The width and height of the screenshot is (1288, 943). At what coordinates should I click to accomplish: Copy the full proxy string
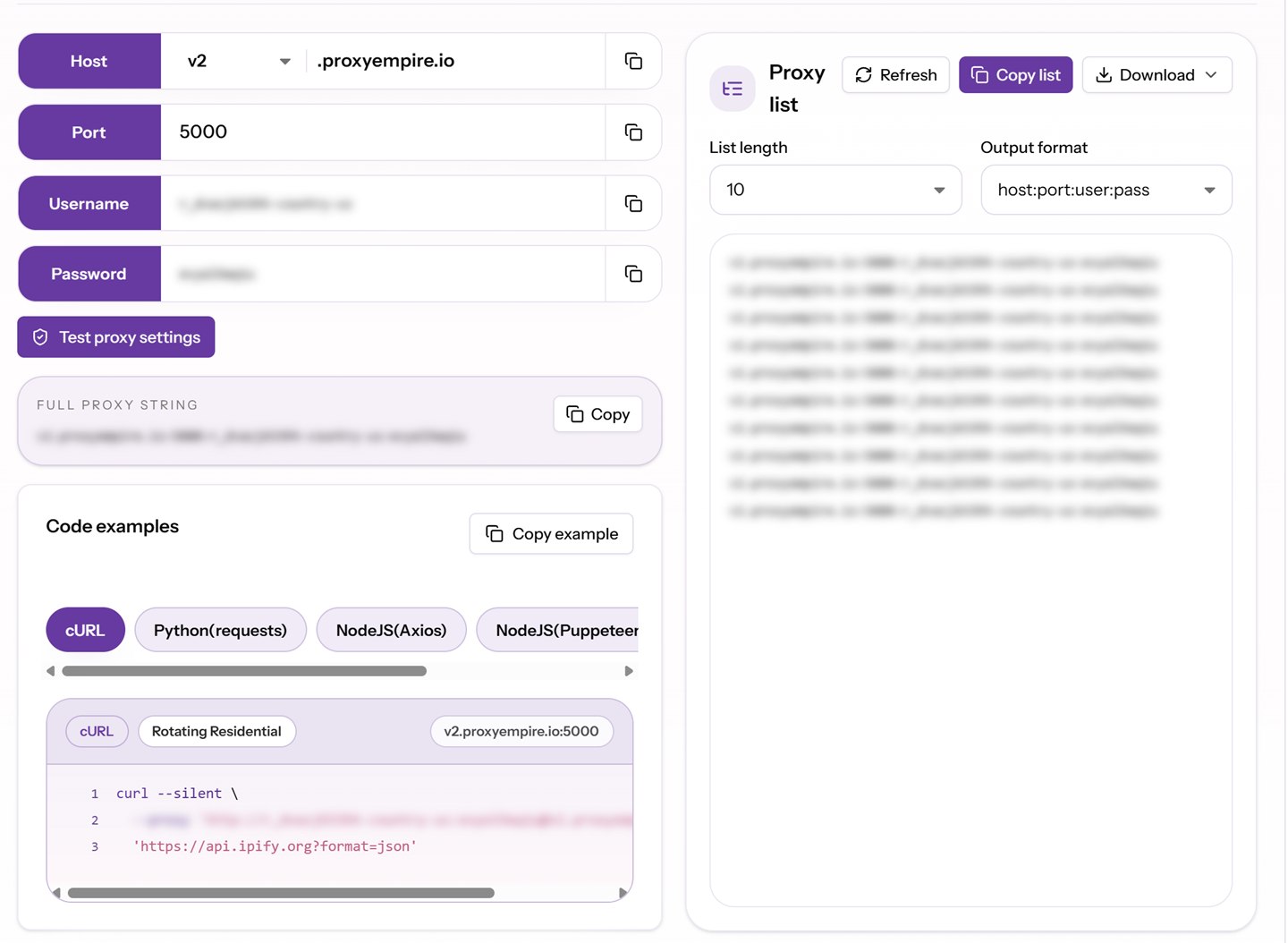coord(597,414)
